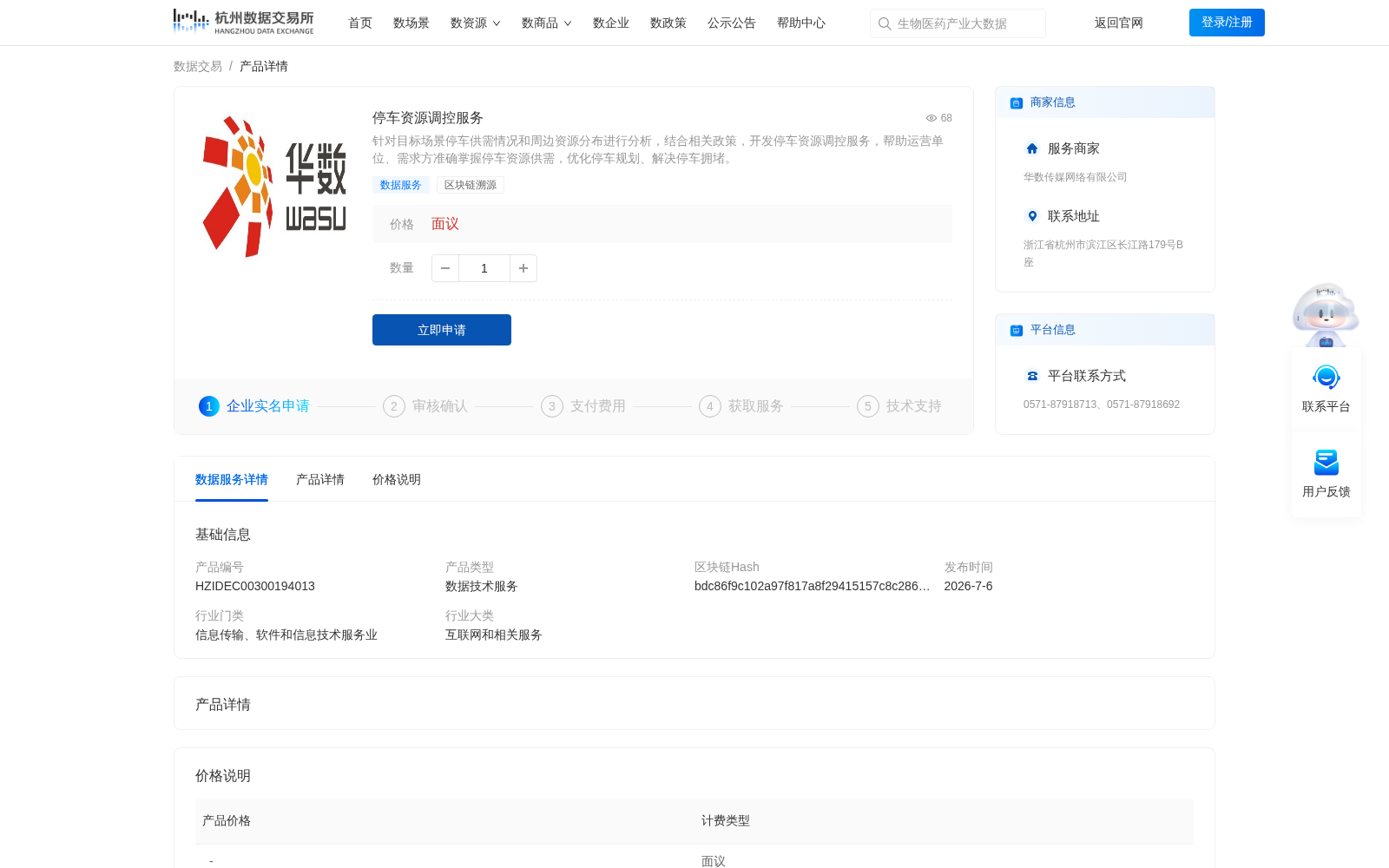Image resolution: width=1389 pixels, height=868 pixels.
Task: Click the 区块链溯源 tag
Action: click(471, 185)
